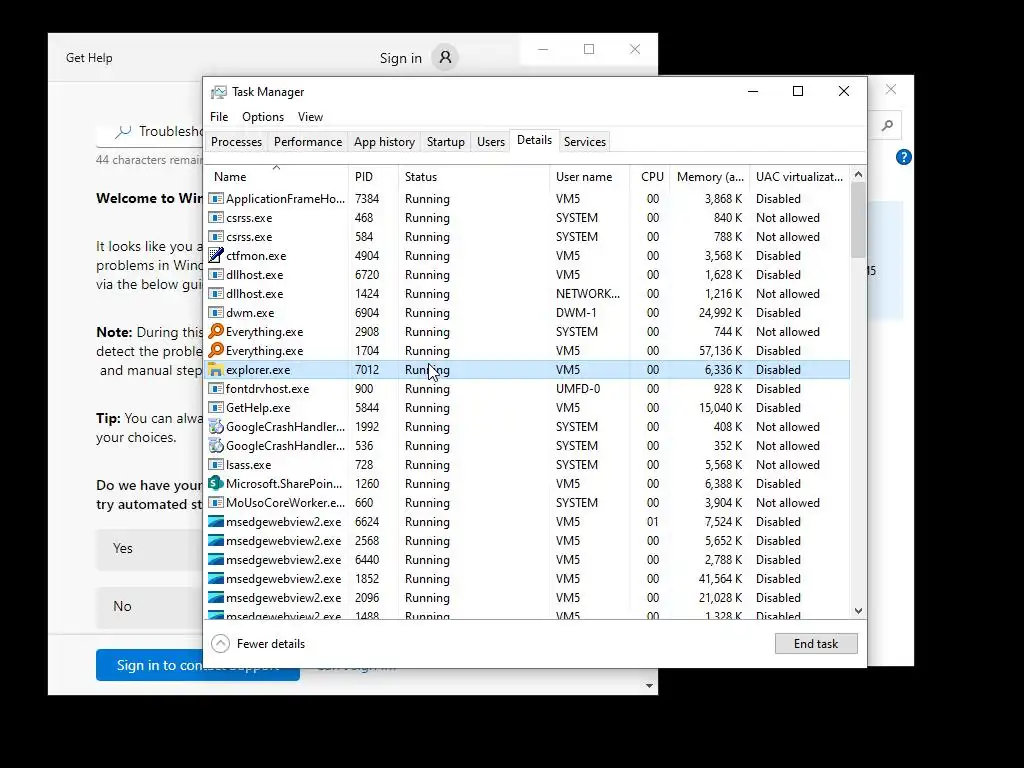Click the Microsoft.SharePoint process icon
The height and width of the screenshot is (768, 1024).
click(216, 483)
